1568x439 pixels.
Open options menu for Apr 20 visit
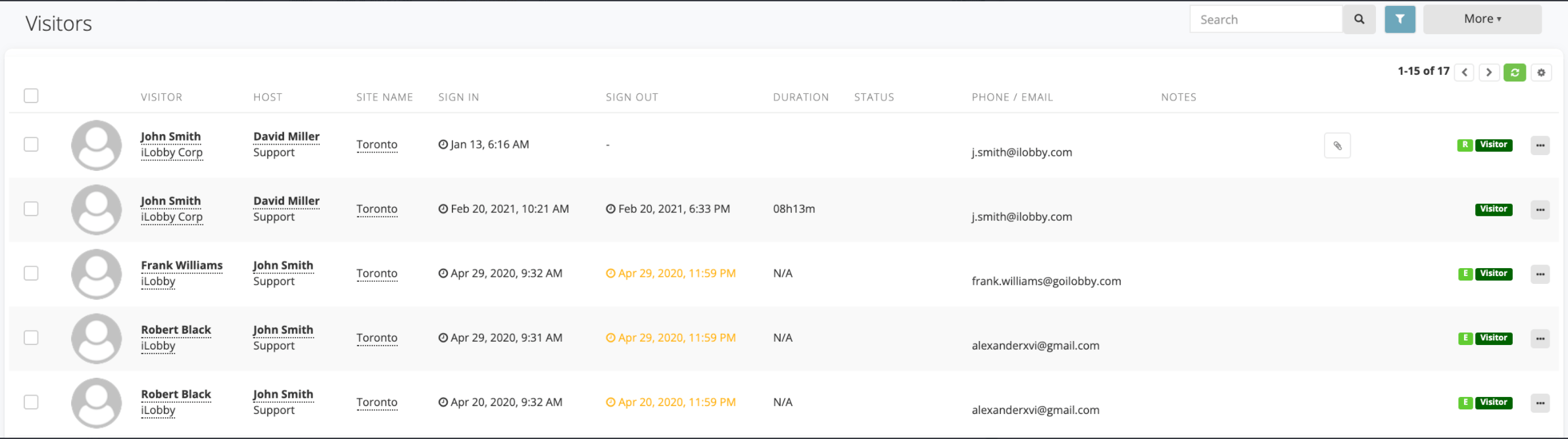(1540, 403)
